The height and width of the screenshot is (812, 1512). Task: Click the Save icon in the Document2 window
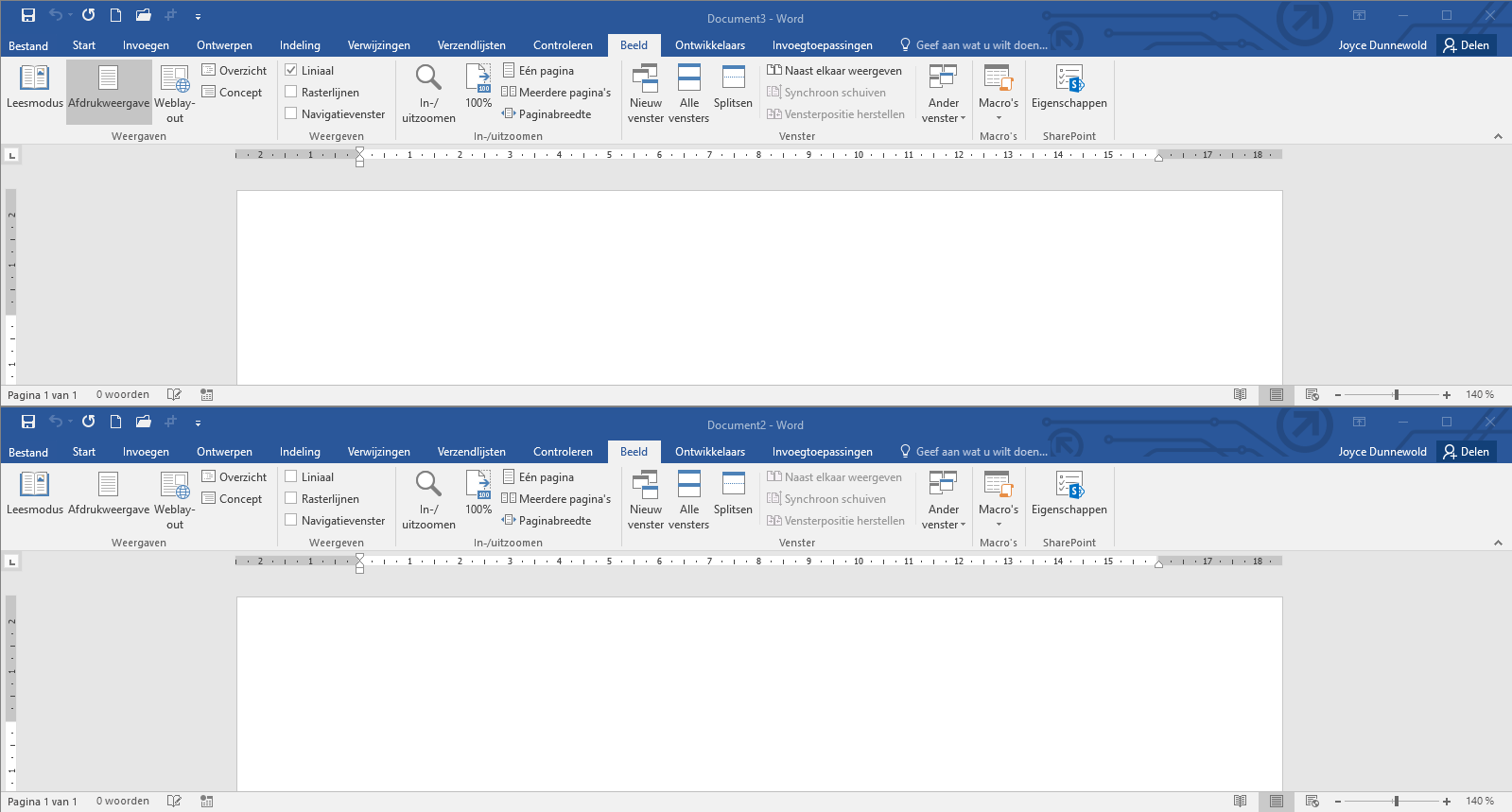point(28,422)
